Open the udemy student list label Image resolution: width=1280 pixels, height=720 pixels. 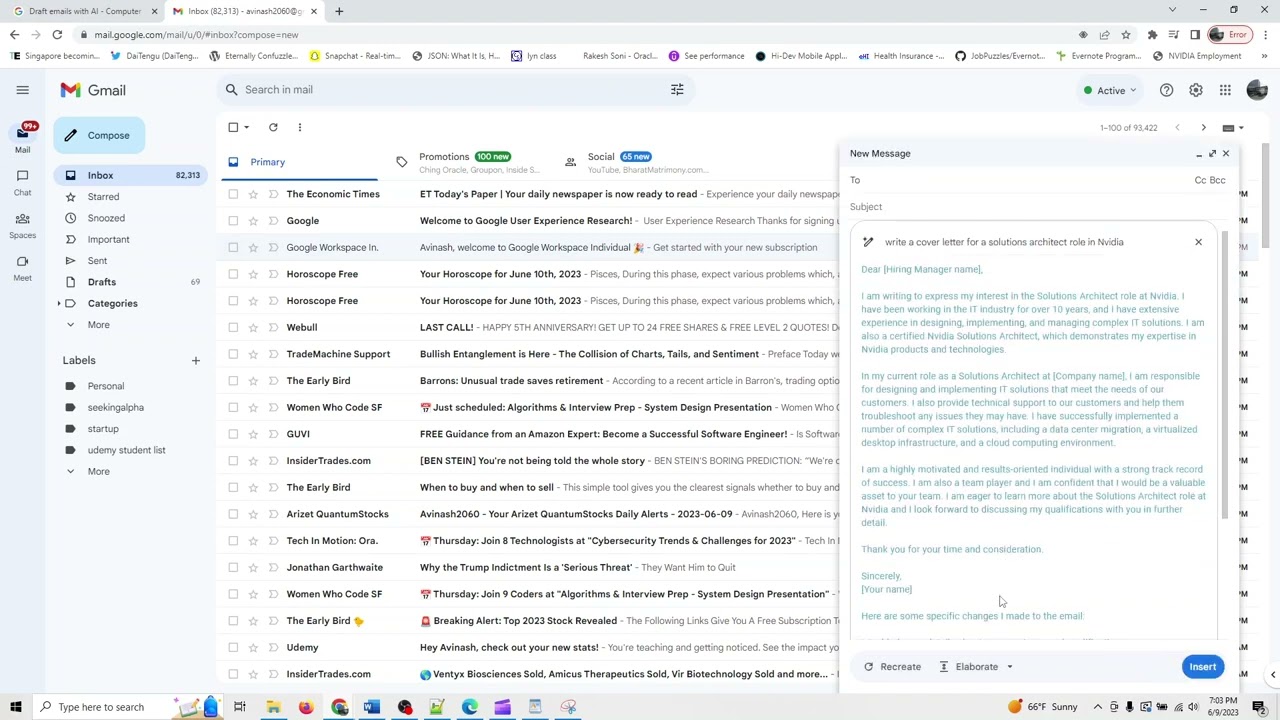click(x=127, y=450)
